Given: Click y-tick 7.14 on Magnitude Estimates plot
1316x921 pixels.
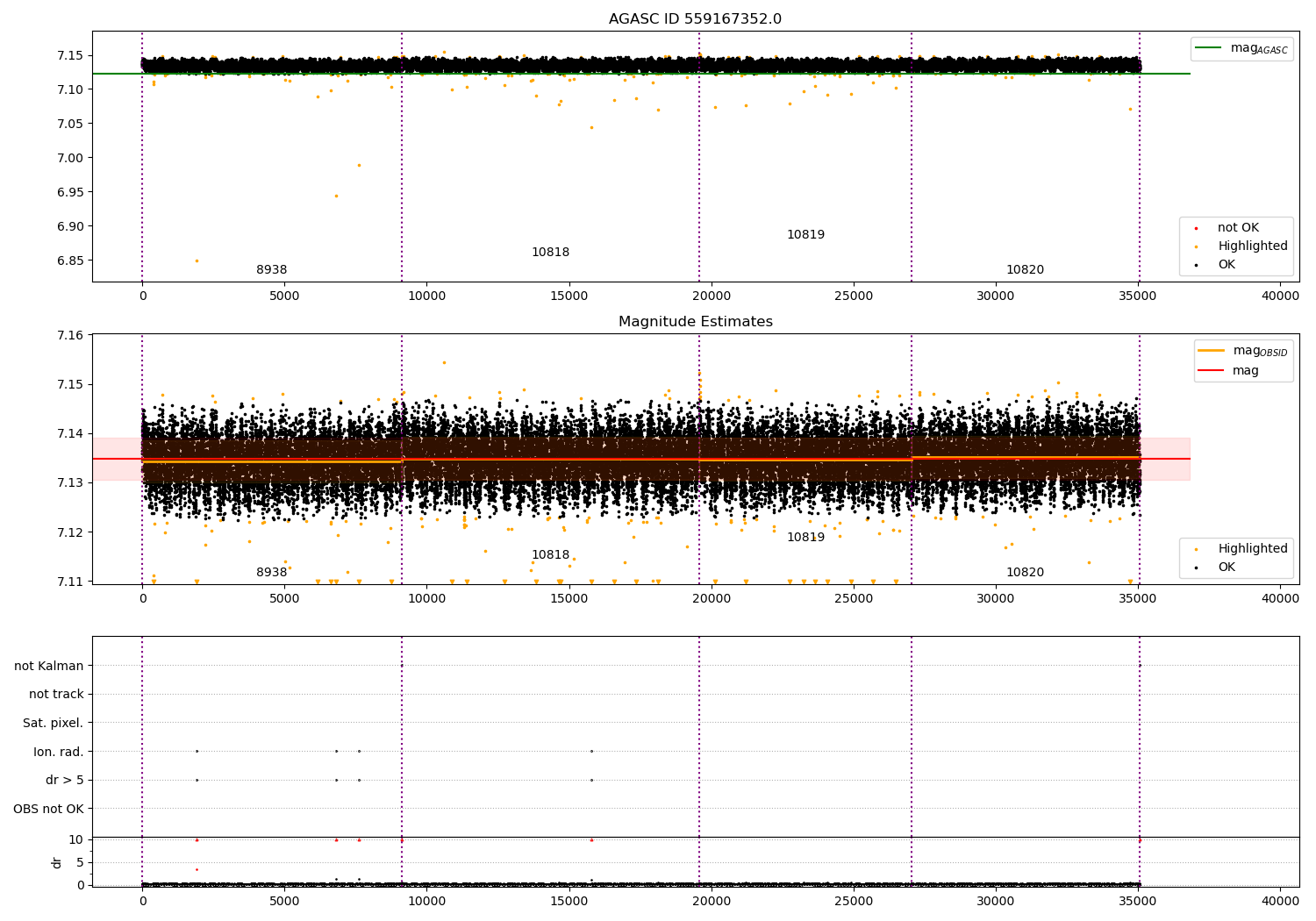Looking at the screenshot, I should point(68,434).
